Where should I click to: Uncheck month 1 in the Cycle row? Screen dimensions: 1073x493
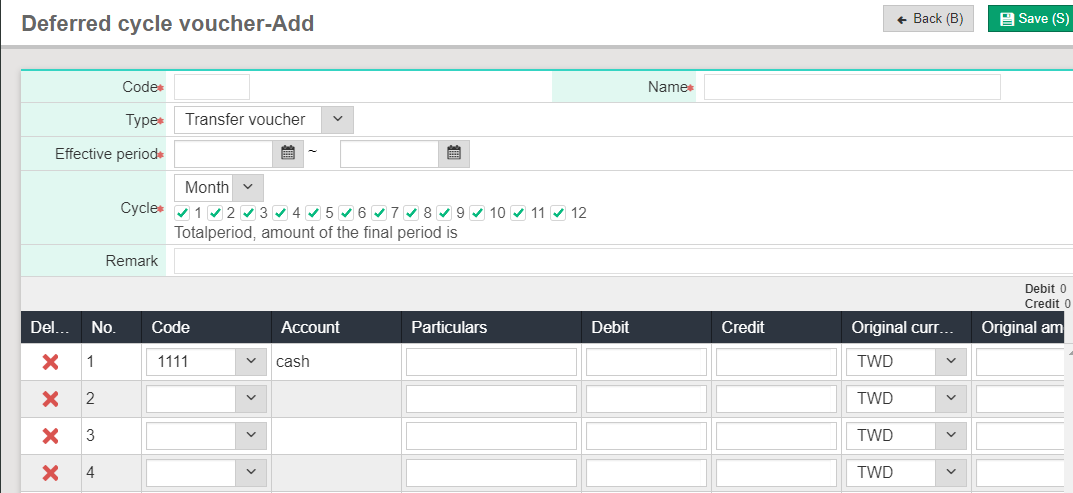tap(182, 213)
